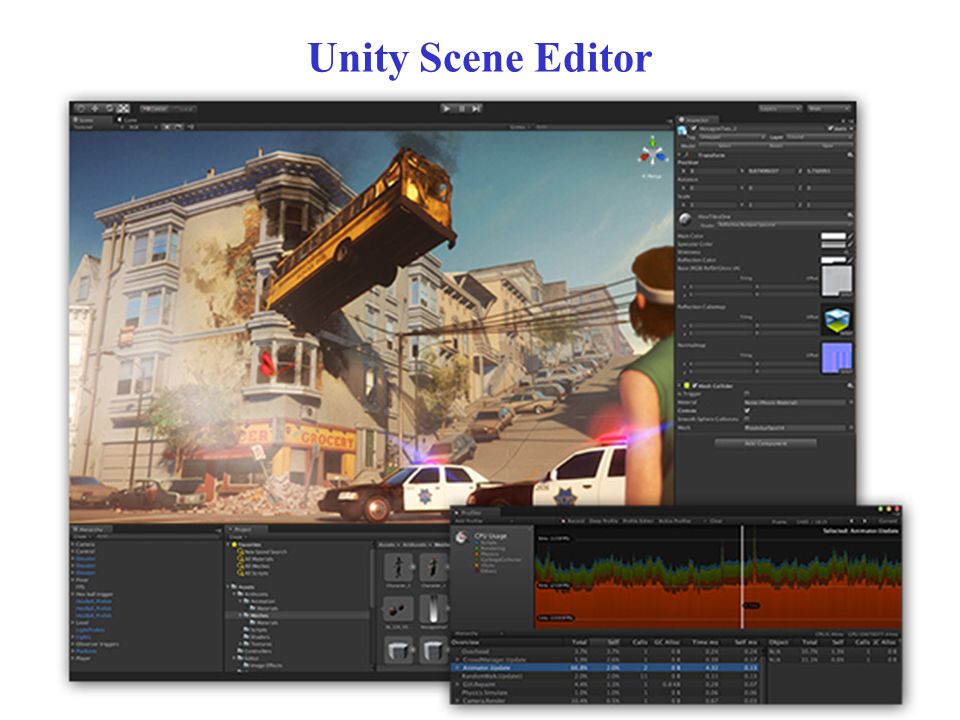Select the Move tool in the toolbar

95,108
